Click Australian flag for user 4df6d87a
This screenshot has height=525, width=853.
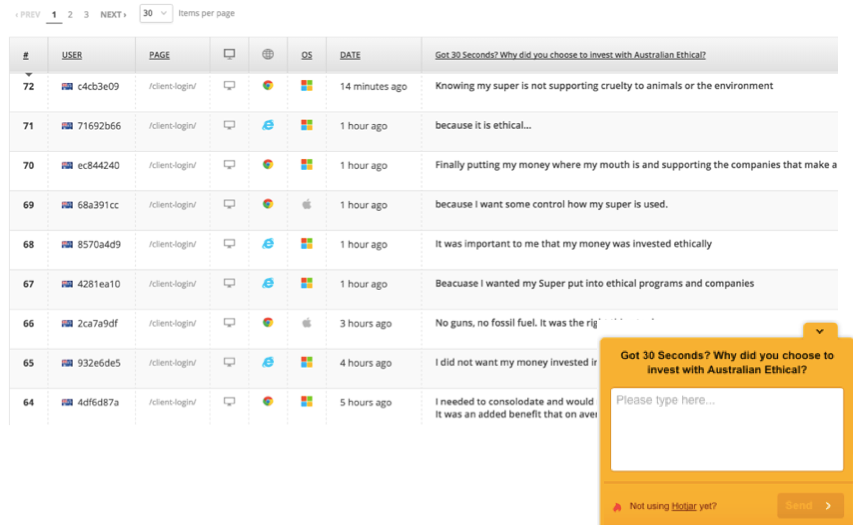click(67, 402)
